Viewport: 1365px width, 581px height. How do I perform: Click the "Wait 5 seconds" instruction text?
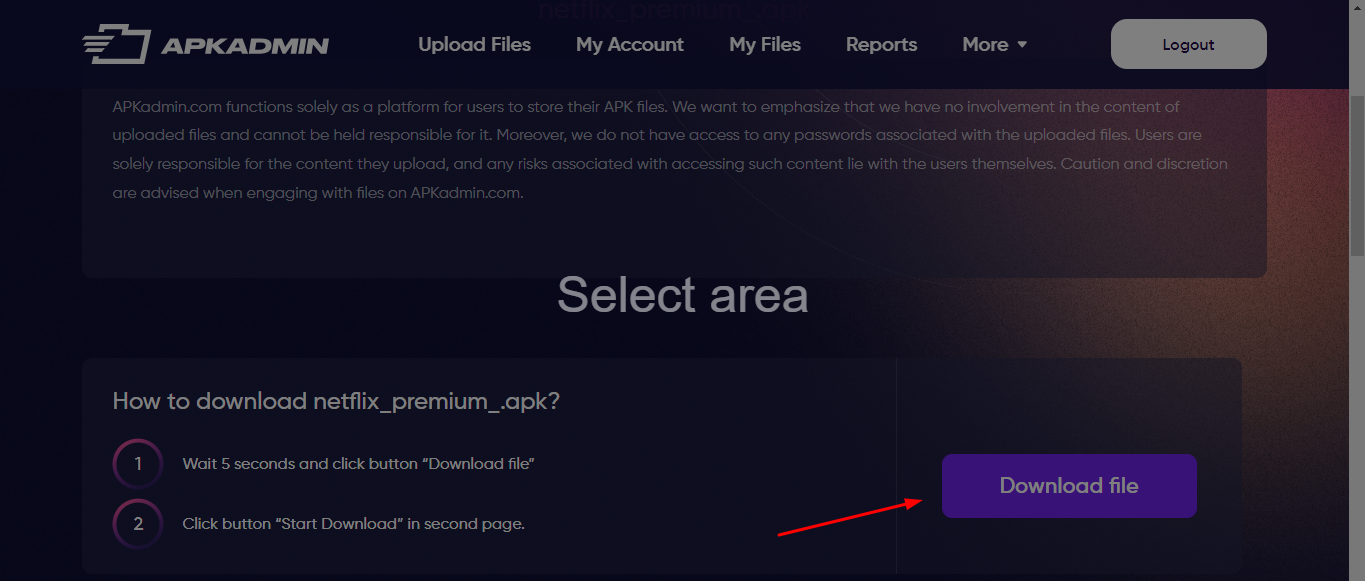point(358,464)
